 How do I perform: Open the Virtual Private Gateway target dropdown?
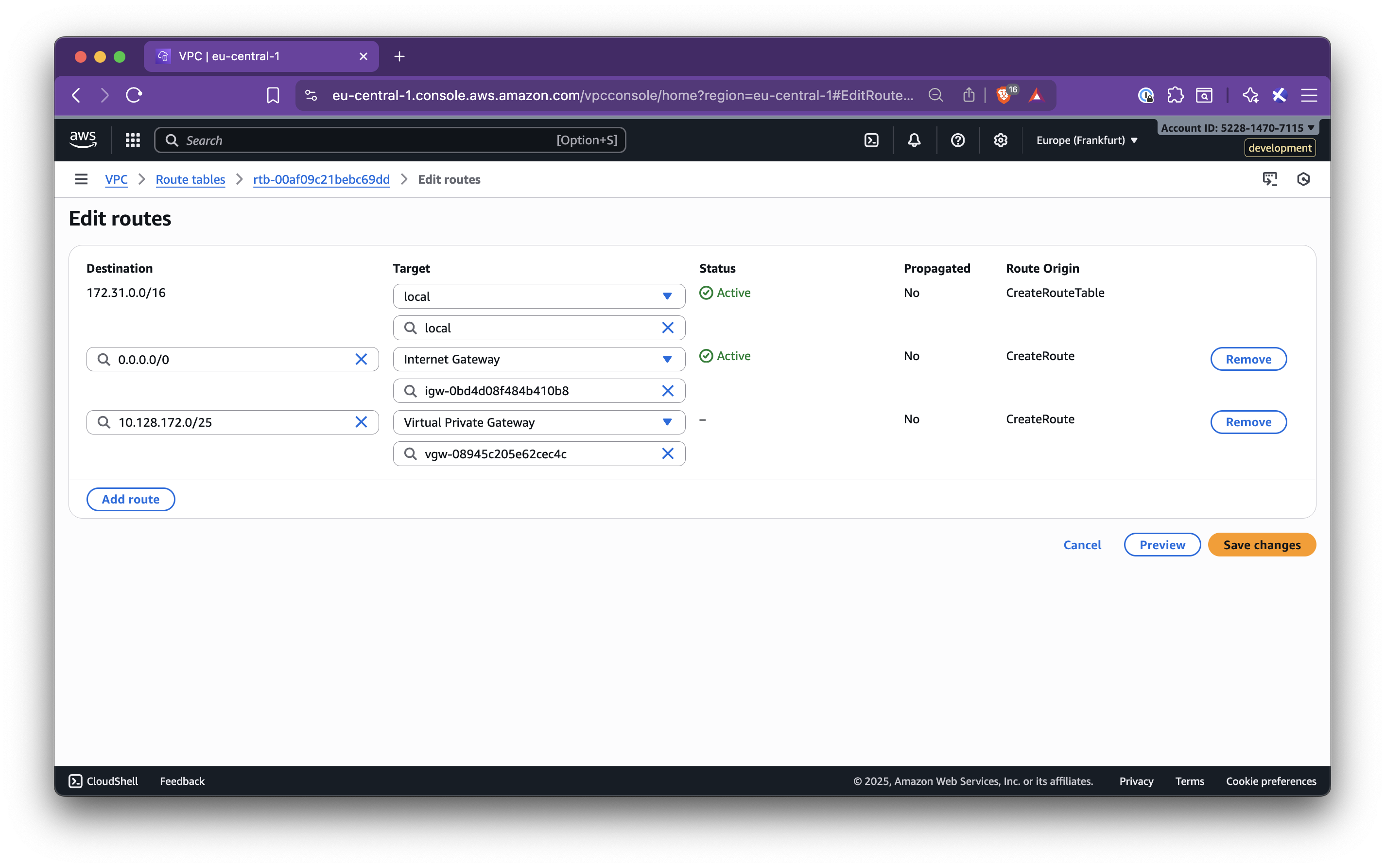tap(666, 422)
